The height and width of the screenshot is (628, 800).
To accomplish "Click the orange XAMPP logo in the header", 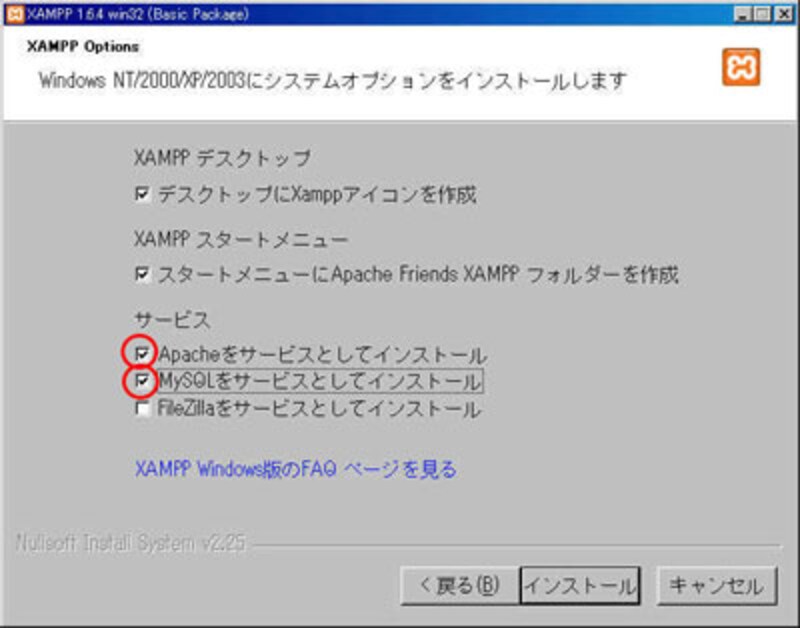I will pos(741,67).
